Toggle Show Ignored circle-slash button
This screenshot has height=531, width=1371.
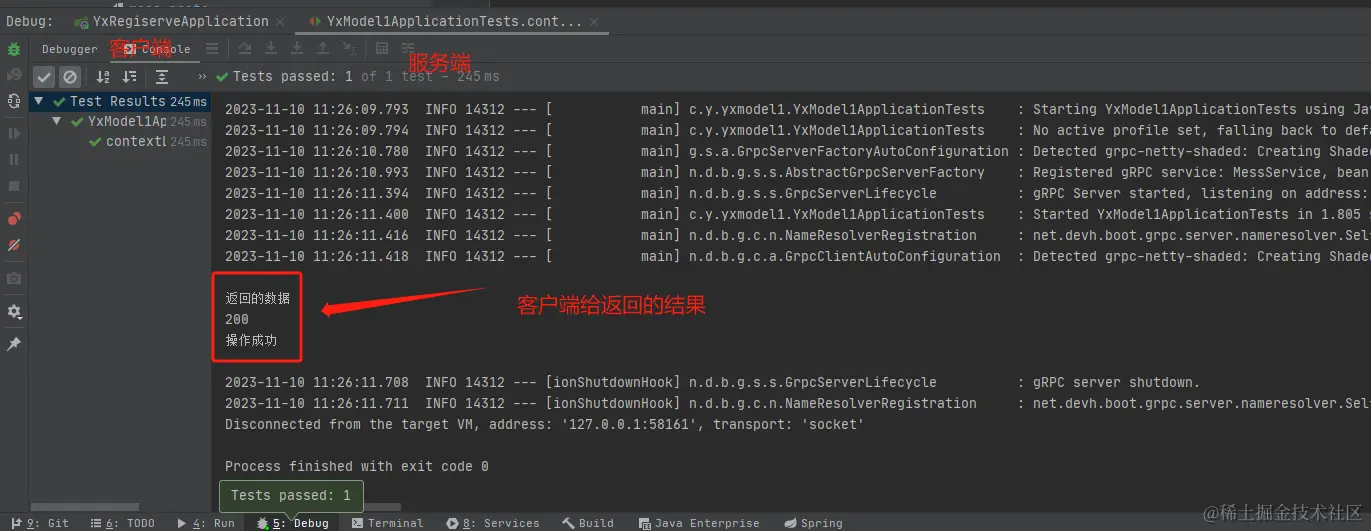[69, 77]
